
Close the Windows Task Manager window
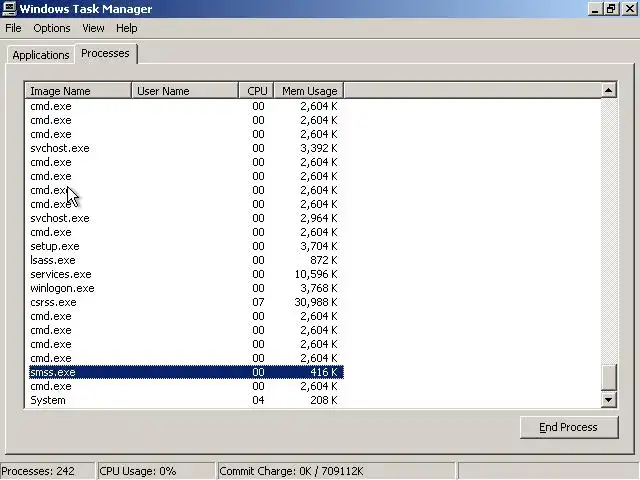[x=630, y=9]
